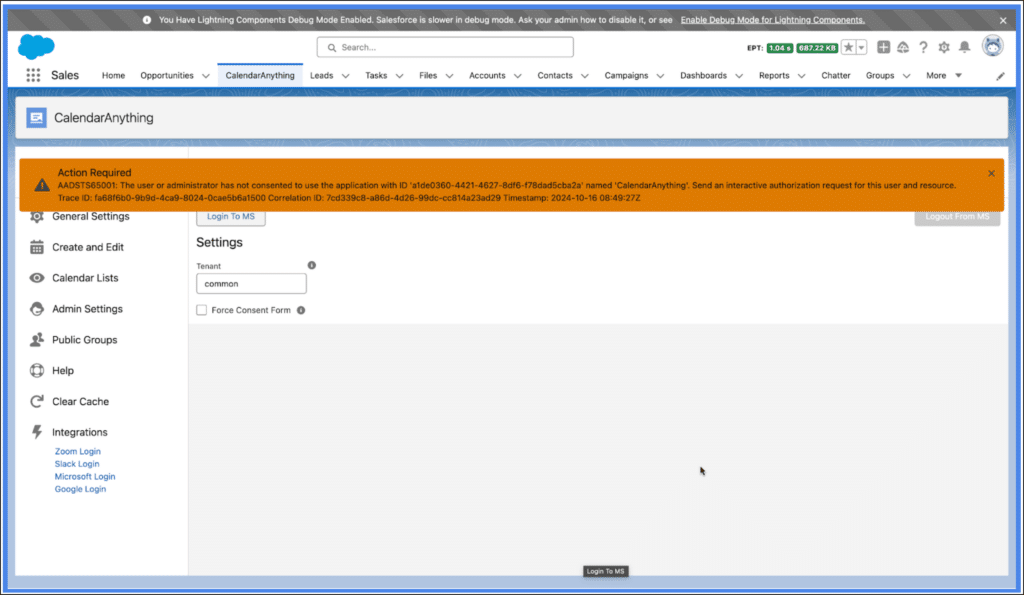
Task: Open the favorites list dropdown arrow
Action: [861, 47]
